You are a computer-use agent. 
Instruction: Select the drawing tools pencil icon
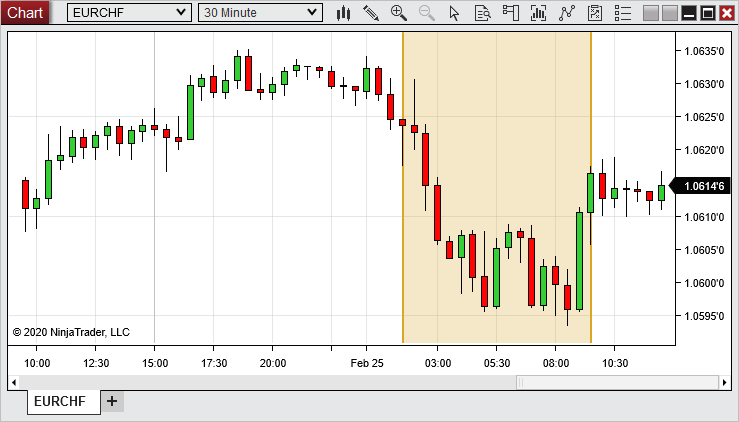point(371,13)
